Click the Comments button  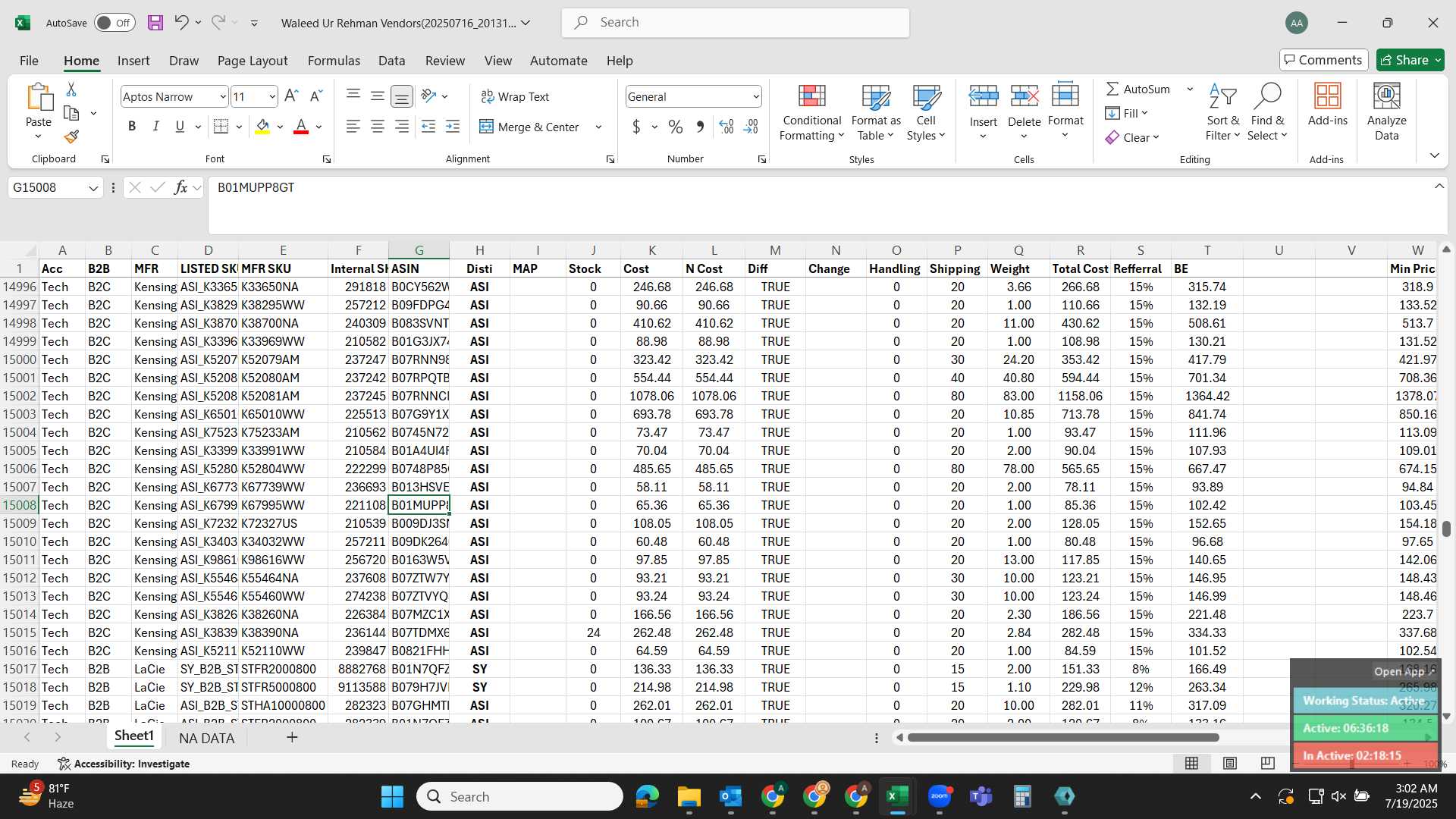click(1323, 60)
